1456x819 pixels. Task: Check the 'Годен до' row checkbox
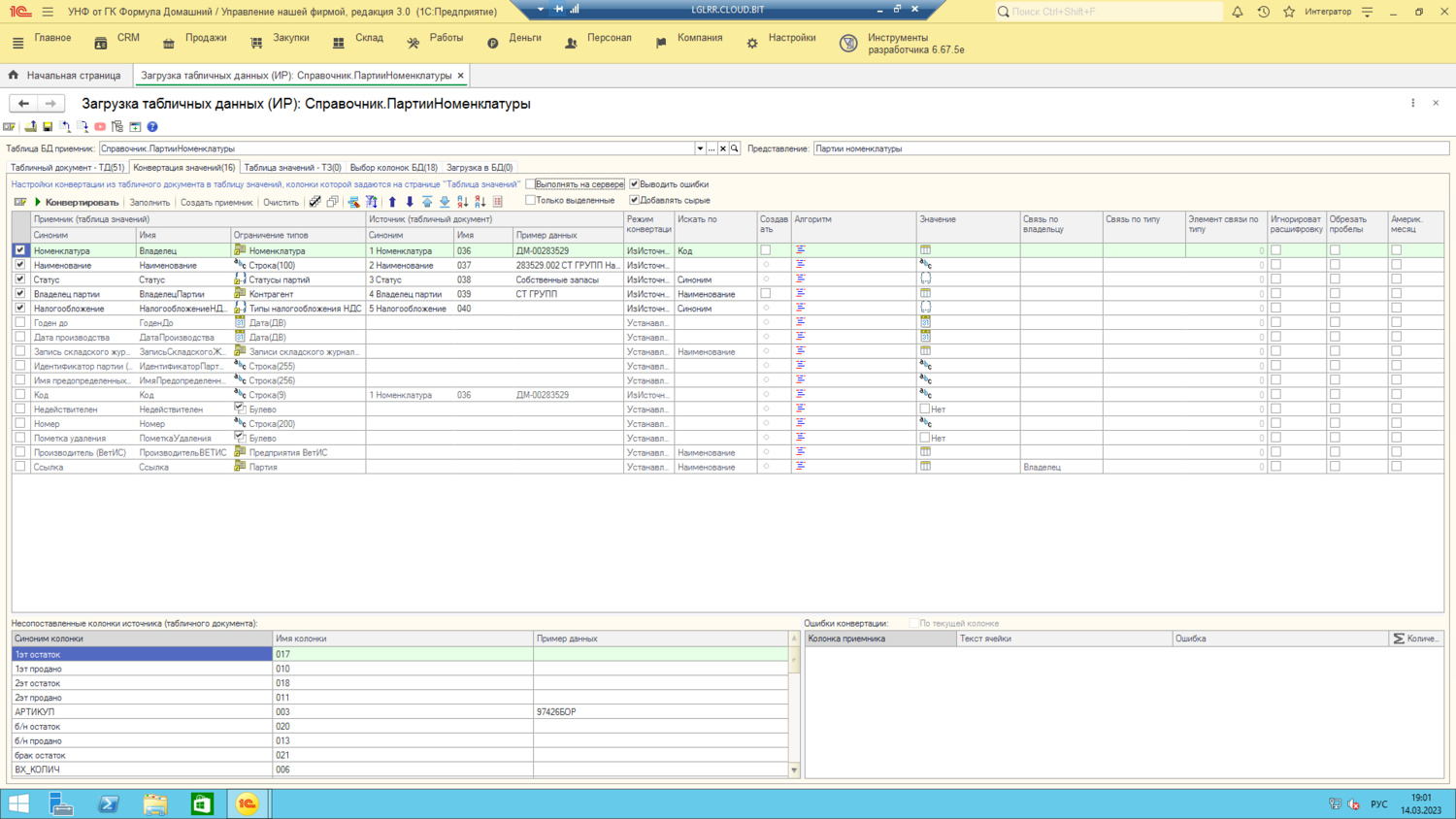pos(20,322)
